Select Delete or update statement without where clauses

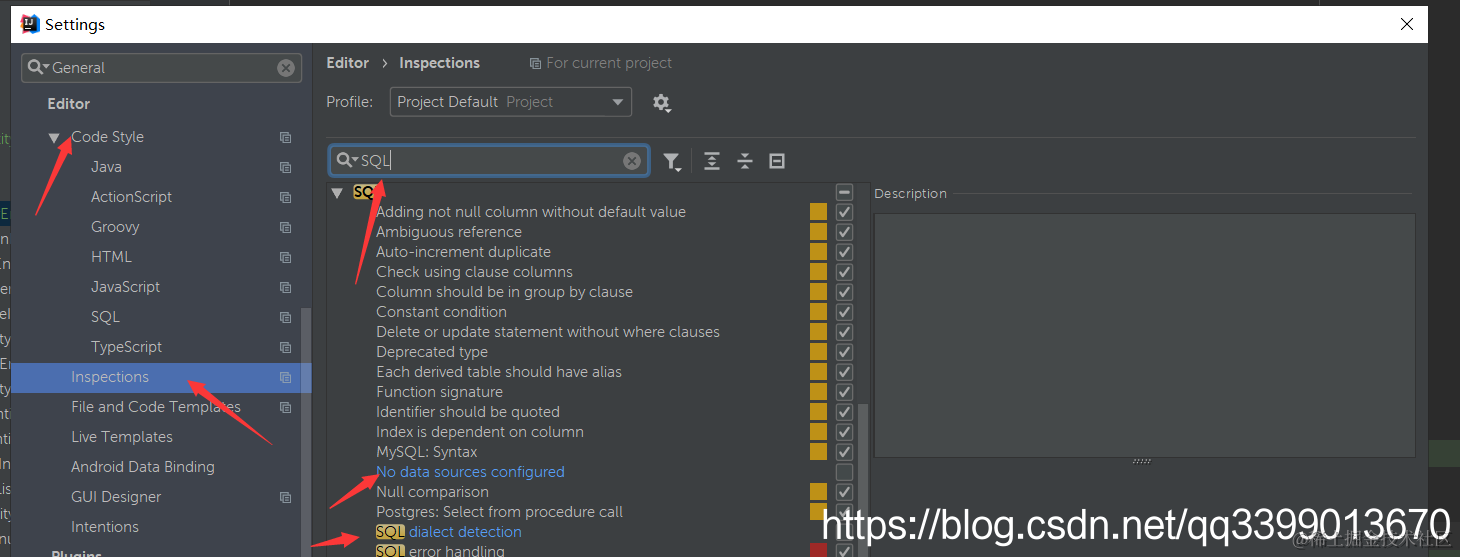click(x=548, y=332)
